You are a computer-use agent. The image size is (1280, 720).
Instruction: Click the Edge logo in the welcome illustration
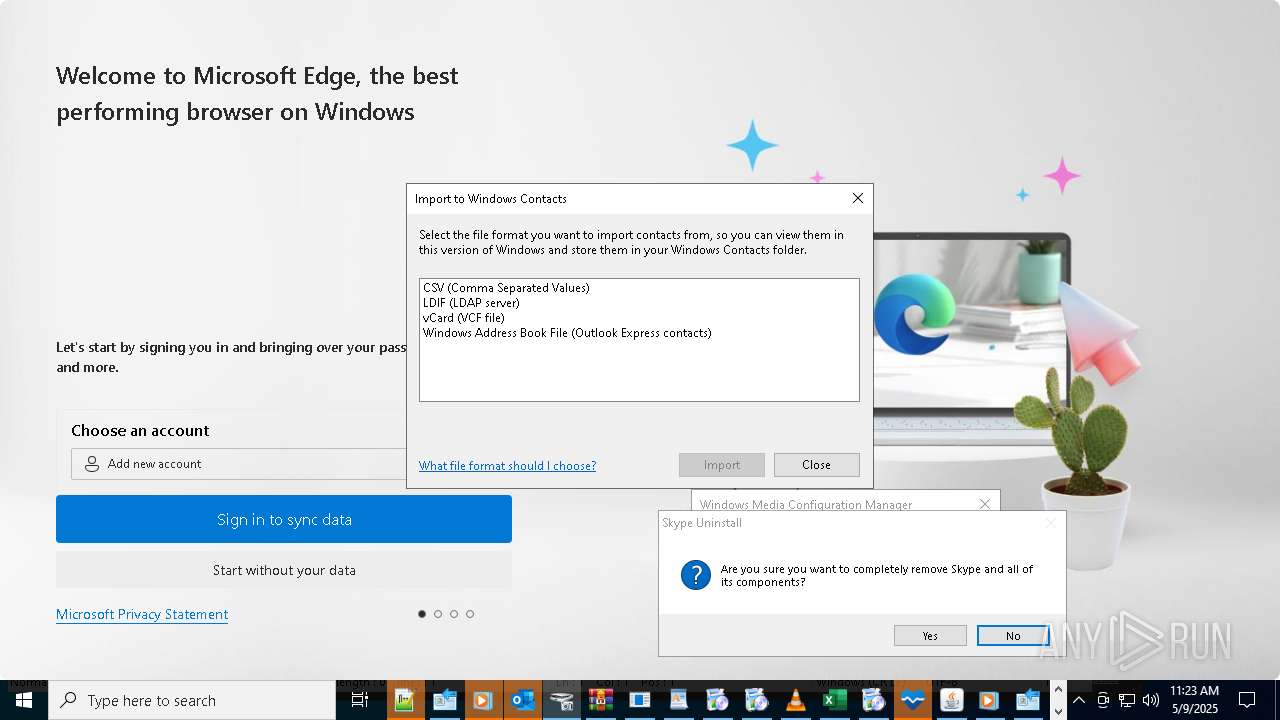[914, 314]
